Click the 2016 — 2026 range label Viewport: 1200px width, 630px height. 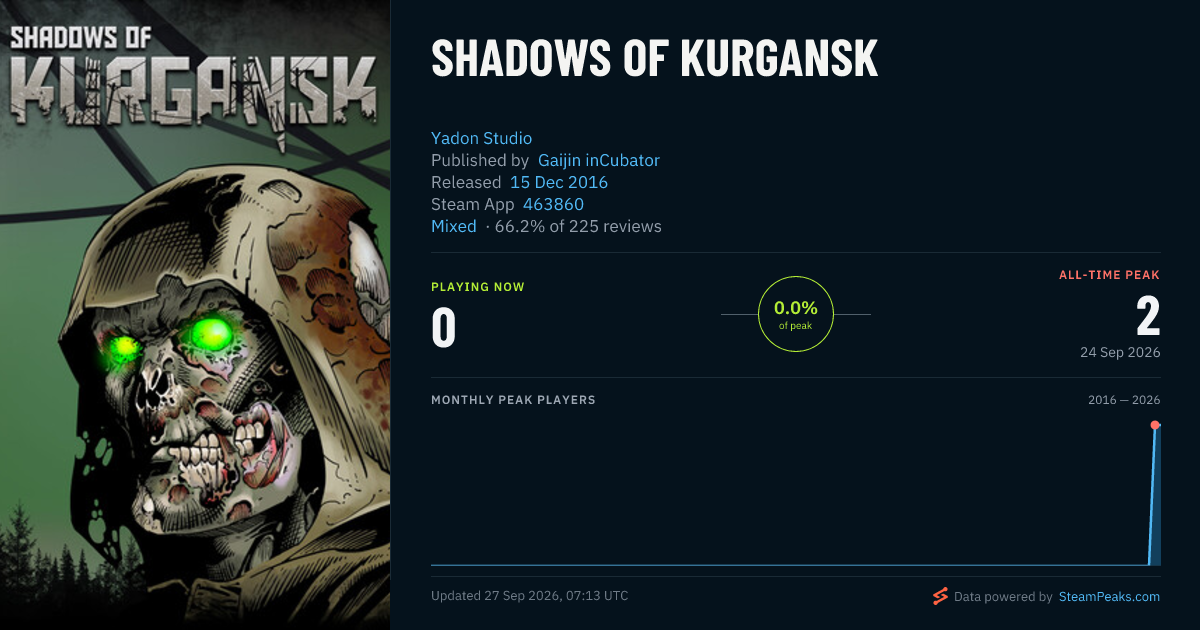click(x=1124, y=400)
